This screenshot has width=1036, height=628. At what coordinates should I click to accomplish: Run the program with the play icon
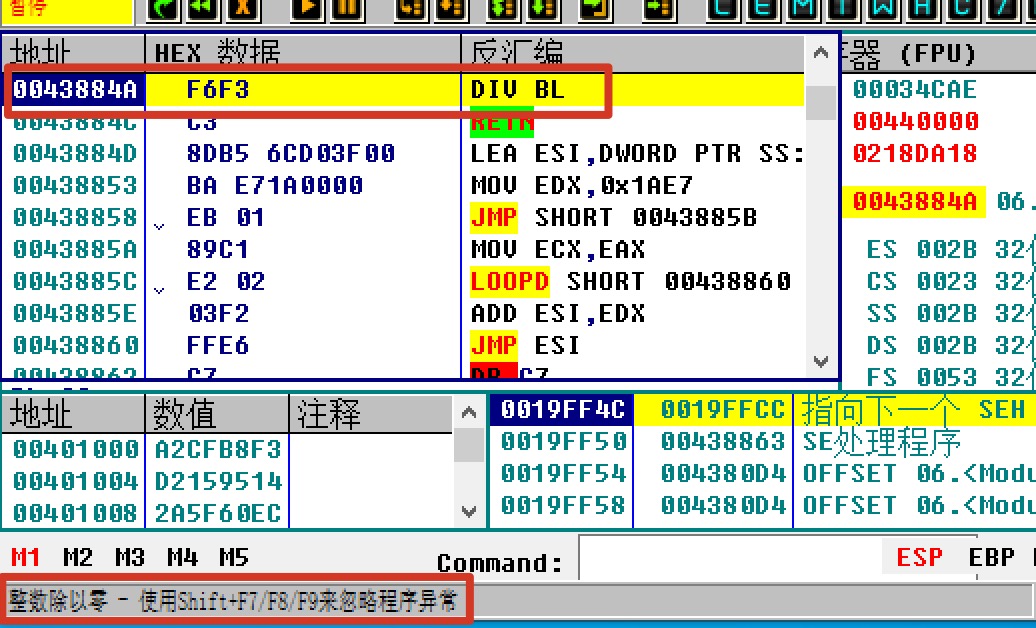point(307,9)
